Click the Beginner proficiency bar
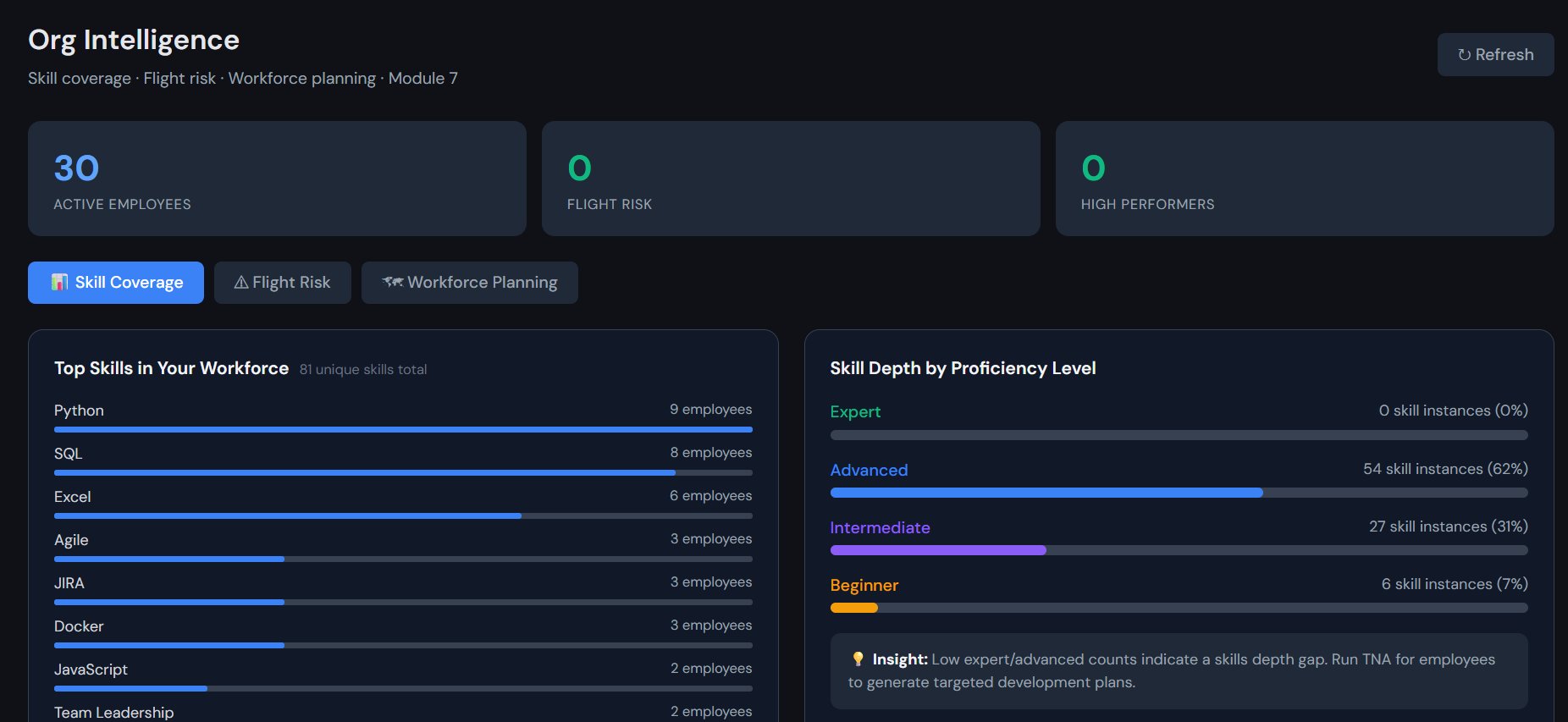This screenshot has height=722, width=1568. click(1179, 608)
